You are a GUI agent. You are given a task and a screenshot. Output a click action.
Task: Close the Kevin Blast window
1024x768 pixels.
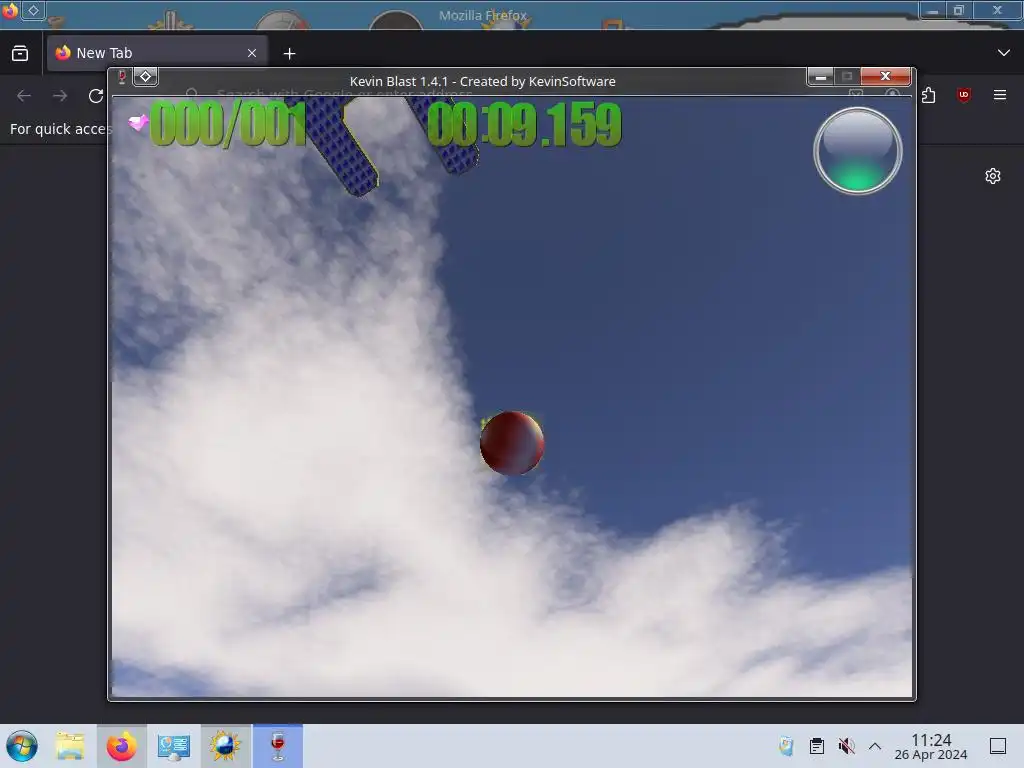885,76
